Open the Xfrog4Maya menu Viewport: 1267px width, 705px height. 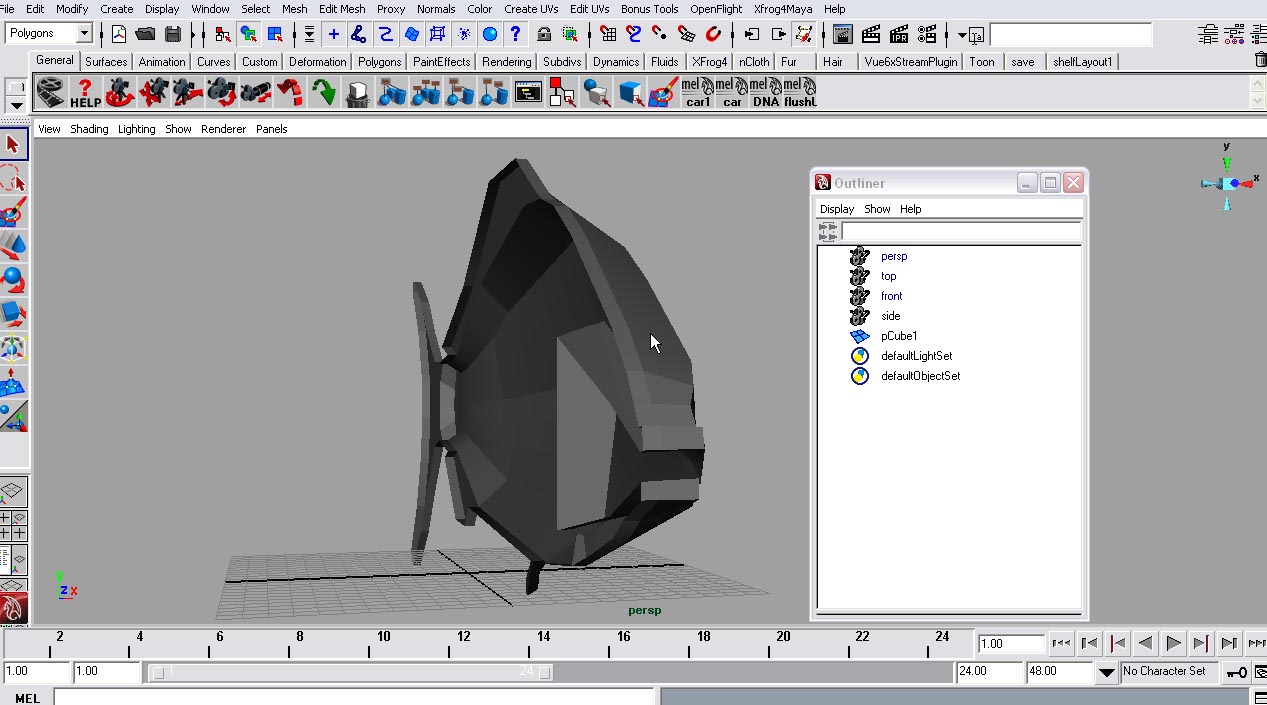pyautogui.click(x=783, y=9)
